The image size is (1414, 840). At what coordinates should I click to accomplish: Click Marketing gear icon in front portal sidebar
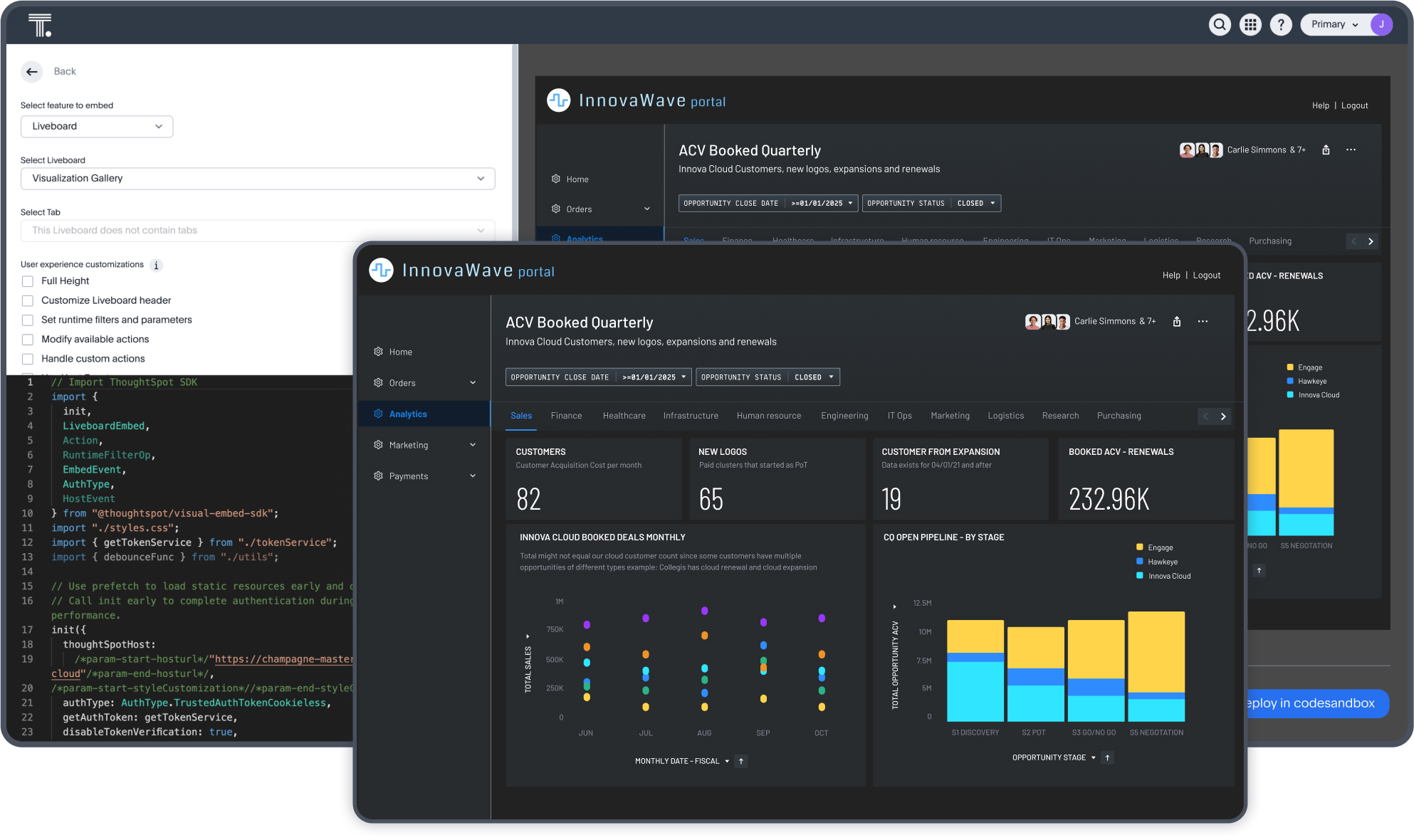point(378,445)
